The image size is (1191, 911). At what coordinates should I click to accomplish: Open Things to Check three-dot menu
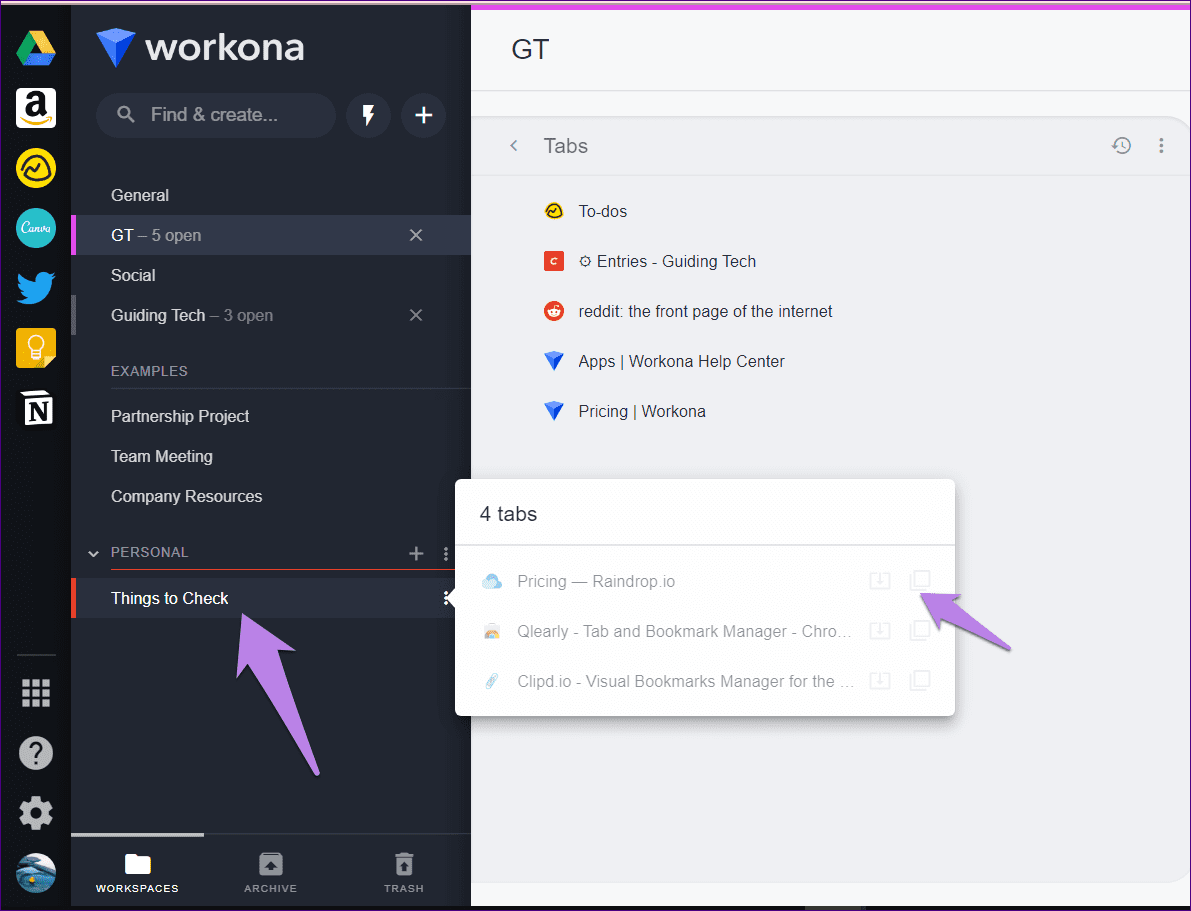pyautogui.click(x=446, y=599)
